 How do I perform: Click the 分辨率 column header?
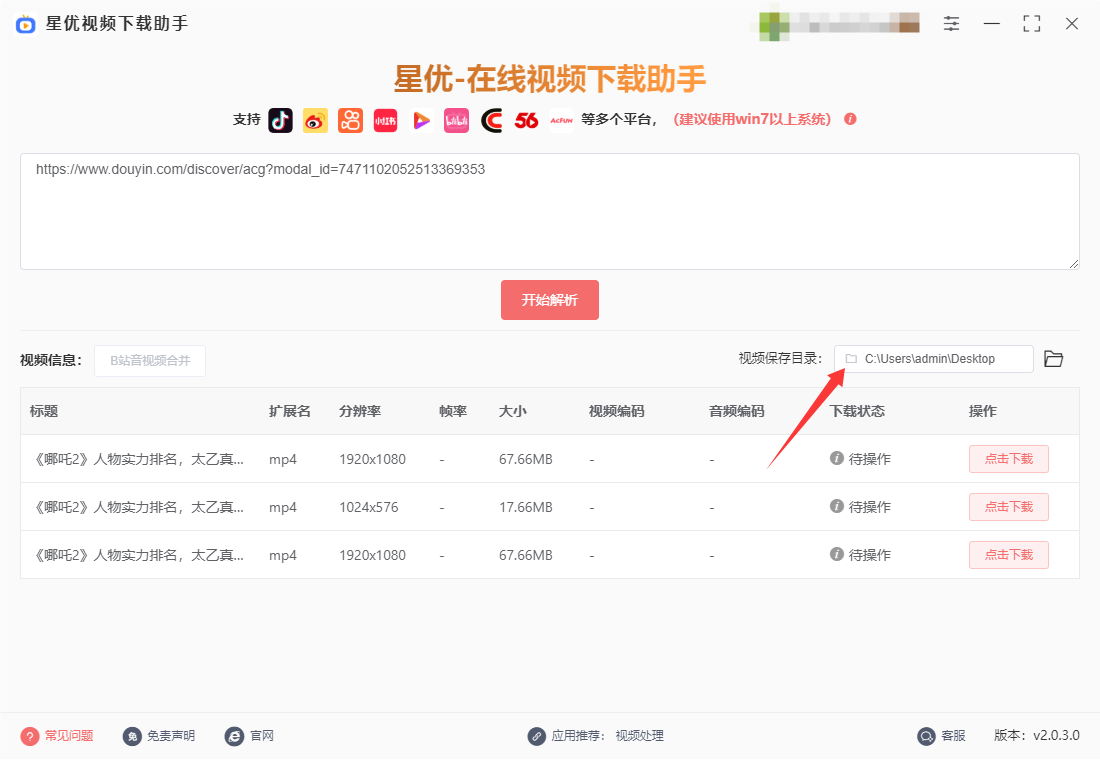pos(360,411)
